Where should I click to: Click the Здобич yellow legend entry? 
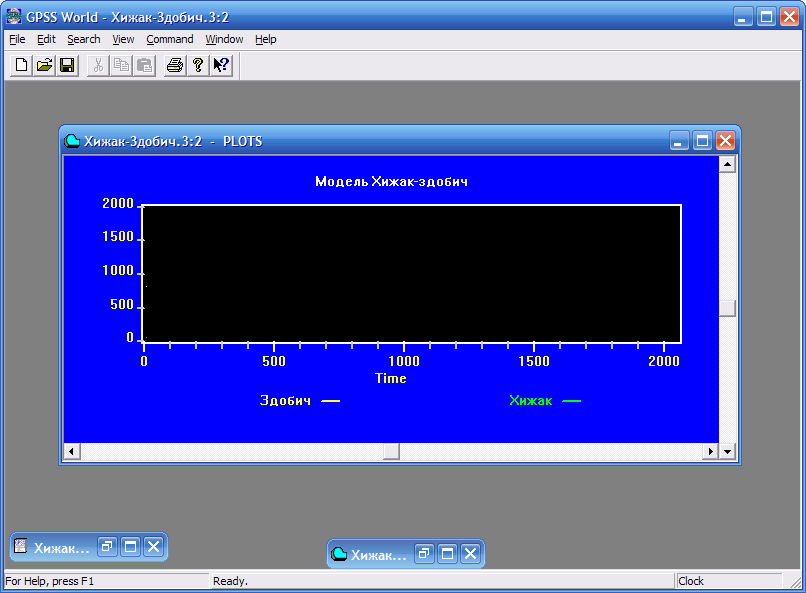point(300,400)
